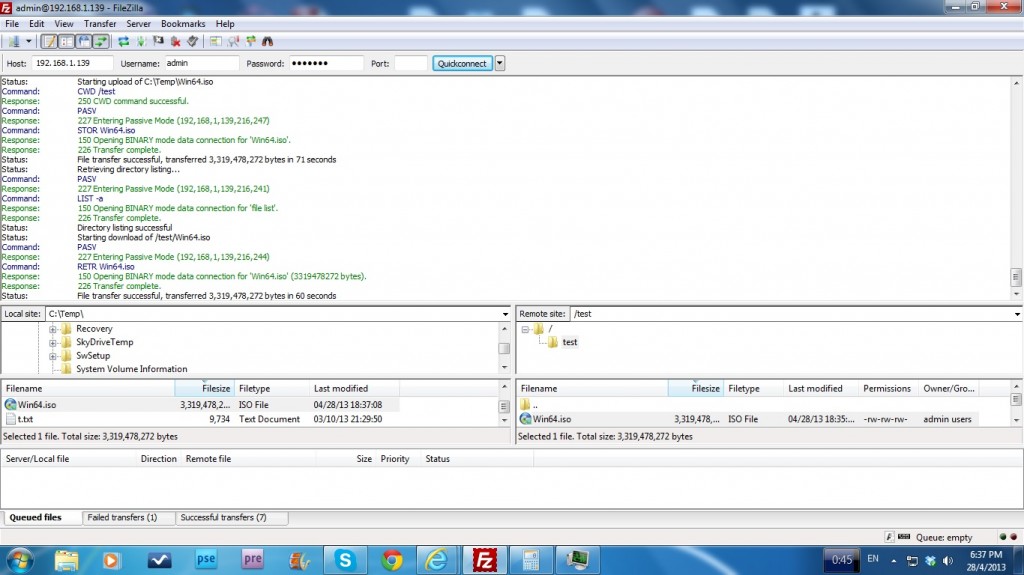
Task: Open the Windows Start button
Action: [x=20, y=561]
